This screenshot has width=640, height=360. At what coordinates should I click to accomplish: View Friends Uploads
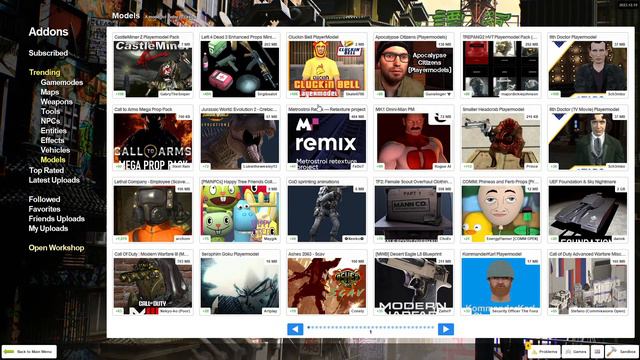(x=57, y=219)
